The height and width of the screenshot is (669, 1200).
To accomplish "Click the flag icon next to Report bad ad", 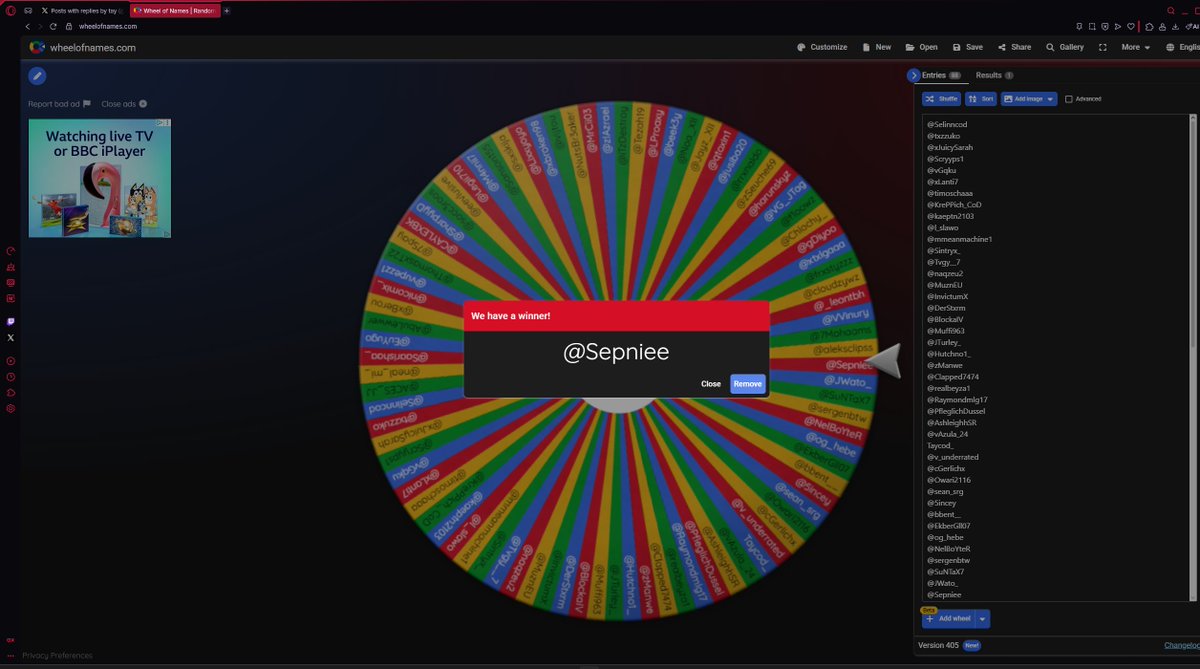I will [87, 104].
